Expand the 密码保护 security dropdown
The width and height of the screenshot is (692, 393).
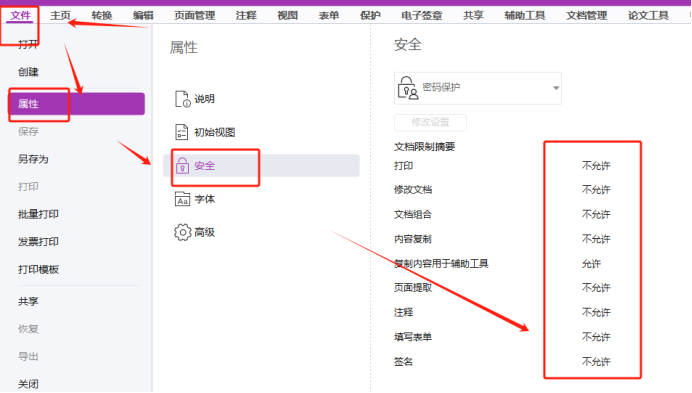point(478,88)
